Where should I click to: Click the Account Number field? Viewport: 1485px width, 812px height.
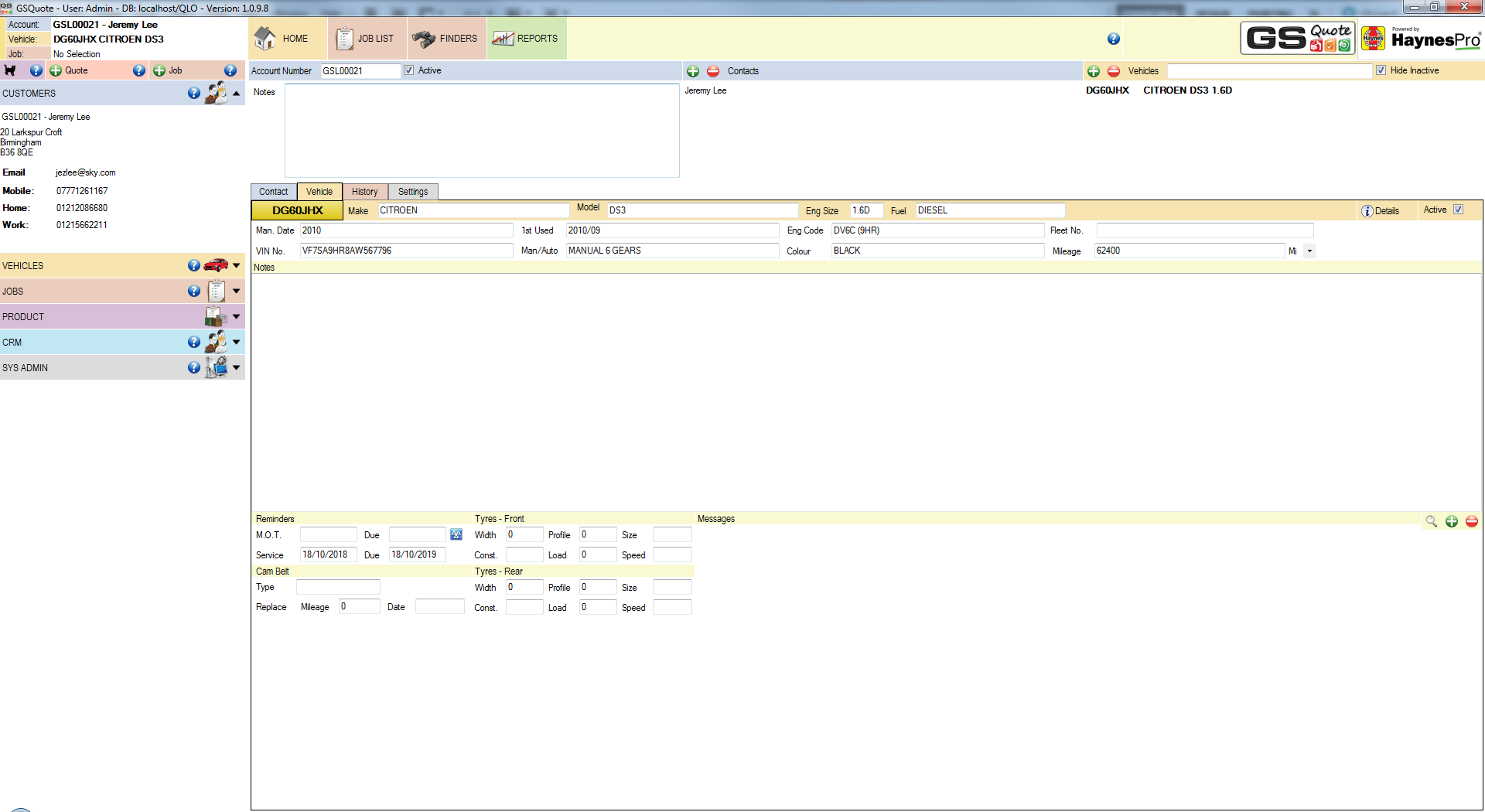coord(361,70)
